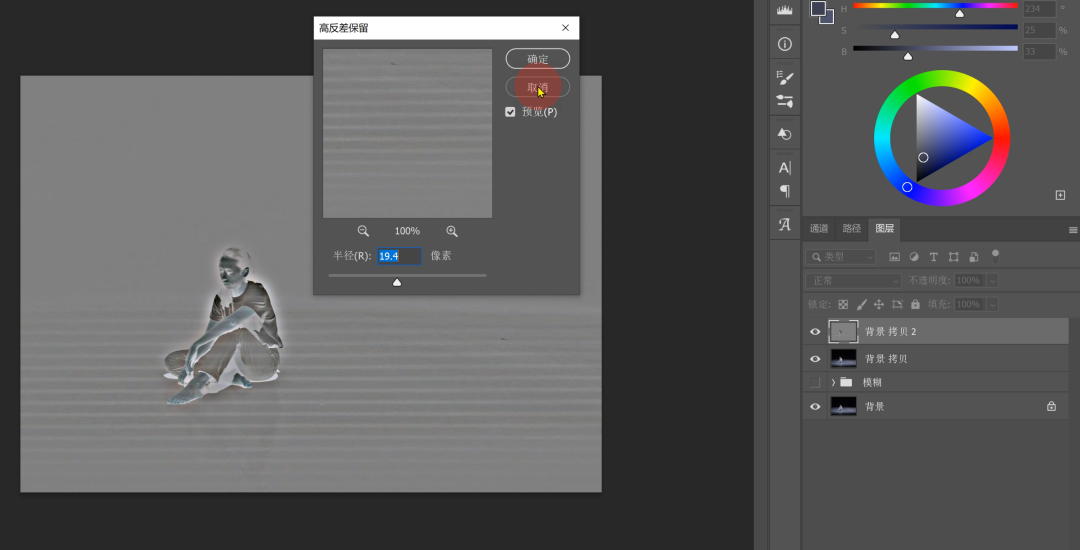
Task: Close the 高反差保留 dialog
Action: pos(565,28)
